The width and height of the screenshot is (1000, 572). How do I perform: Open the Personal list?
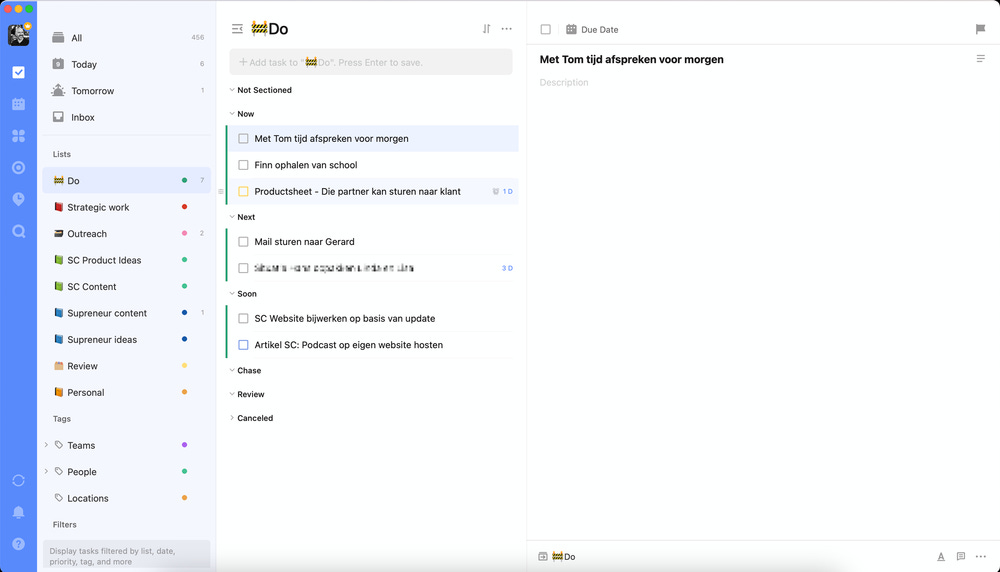[126, 392]
